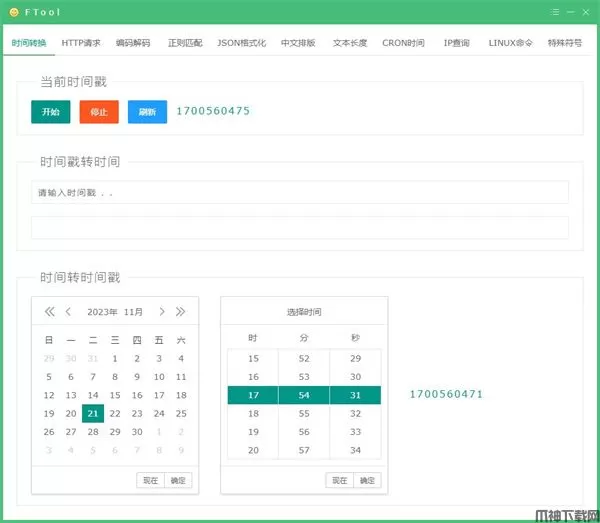Go to previous month with left arrow

point(68,312)
